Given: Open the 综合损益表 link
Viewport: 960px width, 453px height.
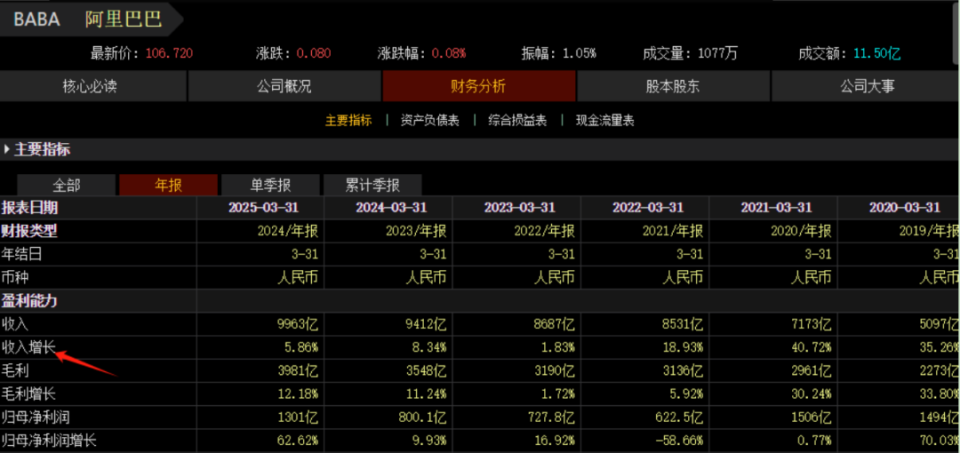Looking at the screenshot, I should click(x=517, y=121).
